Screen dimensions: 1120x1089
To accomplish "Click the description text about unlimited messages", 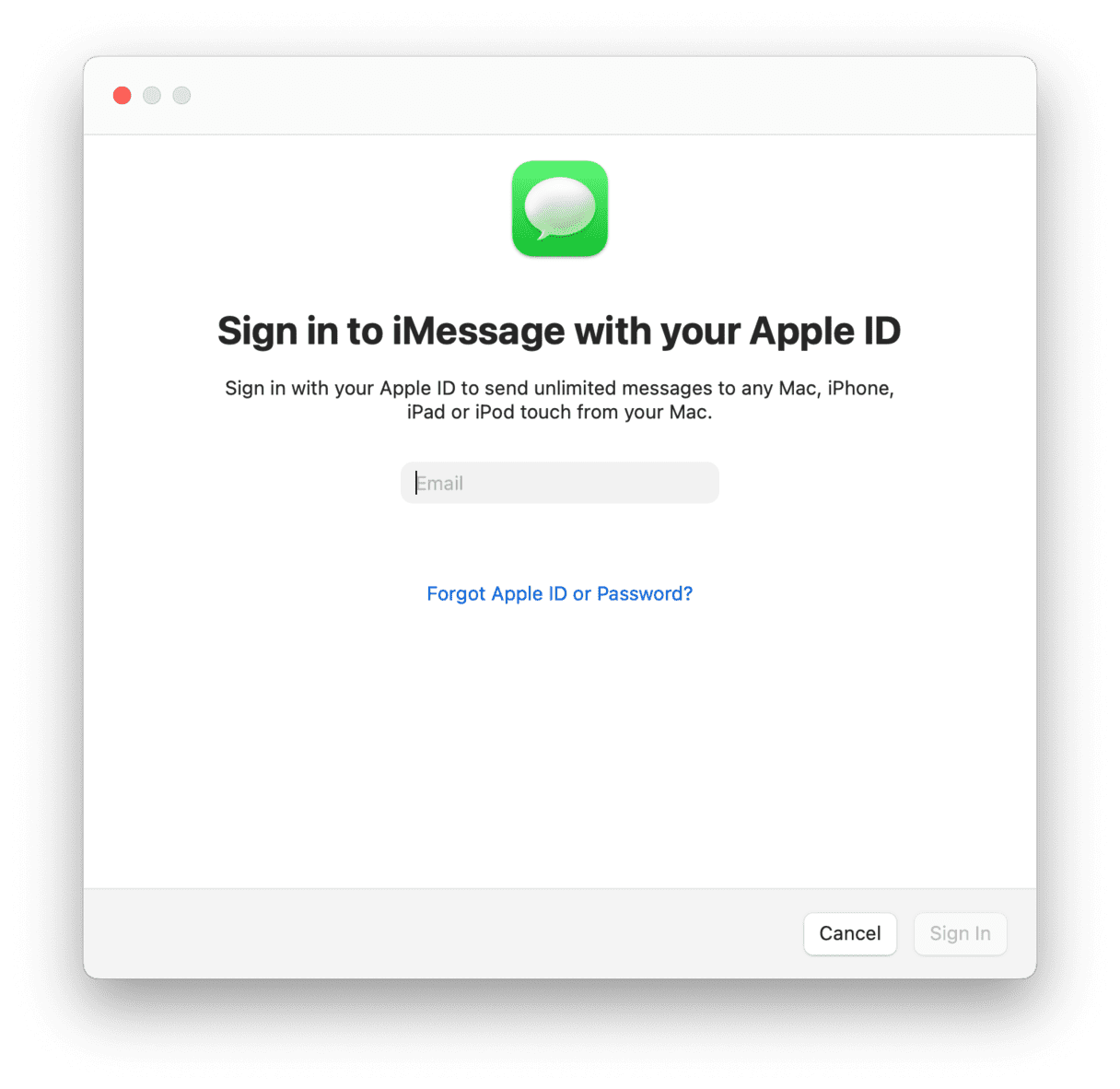I will [x=560, y=400].
